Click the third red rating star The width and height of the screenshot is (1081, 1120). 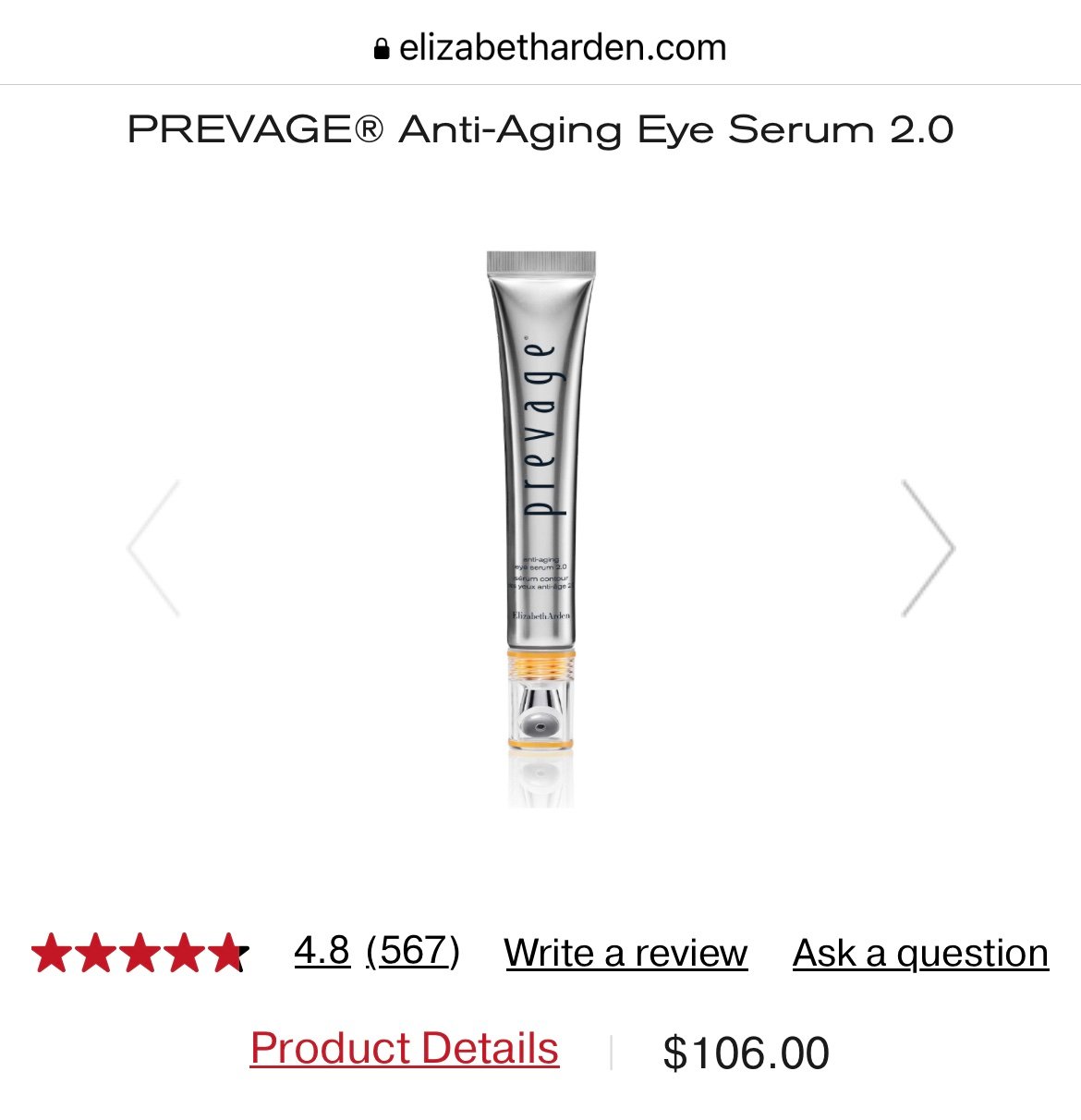[140, 954]
